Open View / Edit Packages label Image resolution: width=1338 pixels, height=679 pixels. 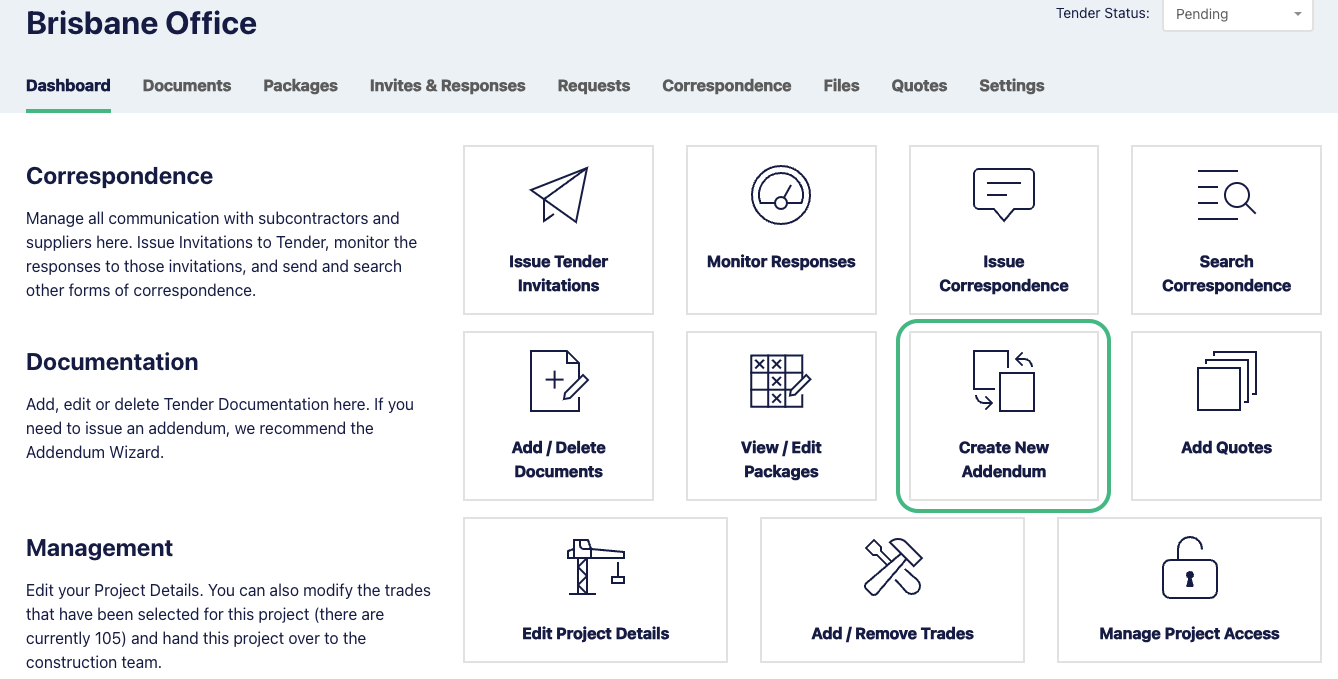(781, 459)
